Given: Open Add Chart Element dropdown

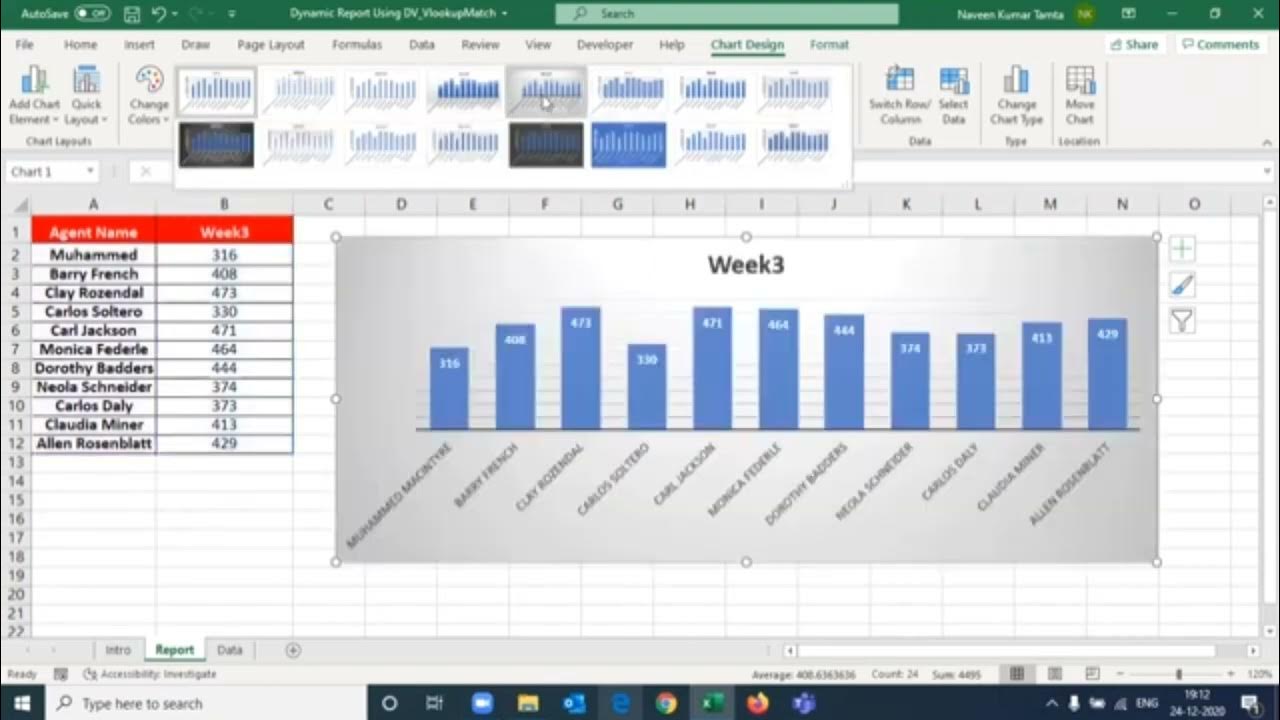Looking at the screenshot, I should click(34, 96).
